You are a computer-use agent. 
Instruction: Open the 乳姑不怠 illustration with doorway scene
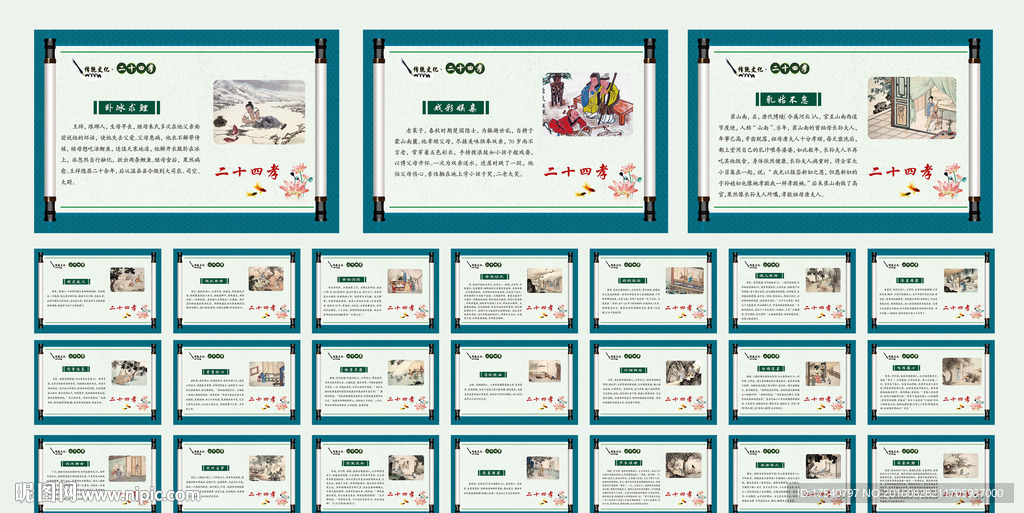pyautogui.click(x=912, y=108)
